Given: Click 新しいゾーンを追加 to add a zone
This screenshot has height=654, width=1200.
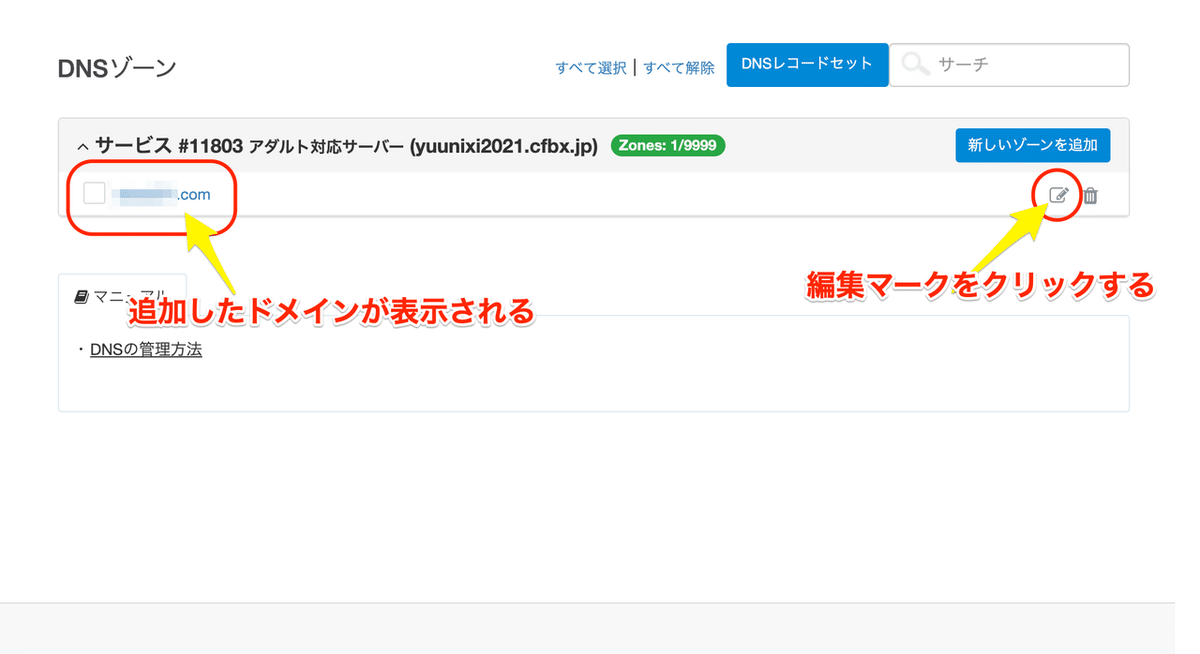Looking at the screenshot, I should pos(1032,145).
